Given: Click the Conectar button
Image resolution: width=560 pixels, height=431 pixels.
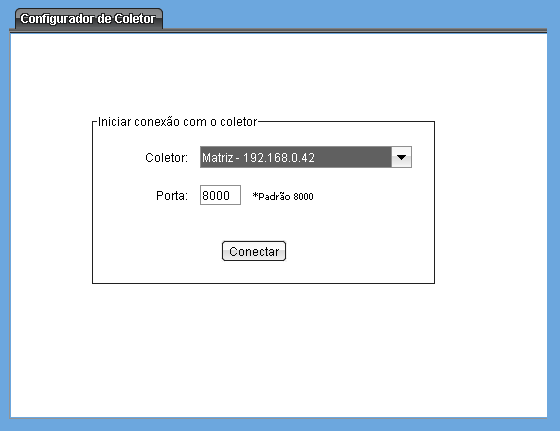Looking at the screenshot, I should (254, 251).
